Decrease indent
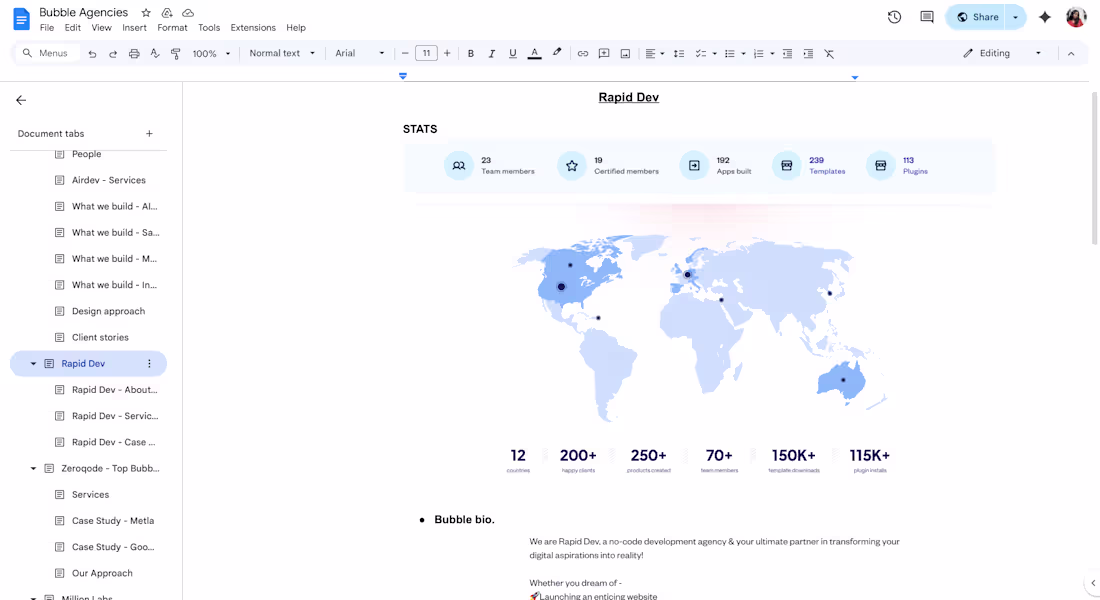Viewport: 1100px width, 600px height. pyautogui.click(x=787, y=53)
